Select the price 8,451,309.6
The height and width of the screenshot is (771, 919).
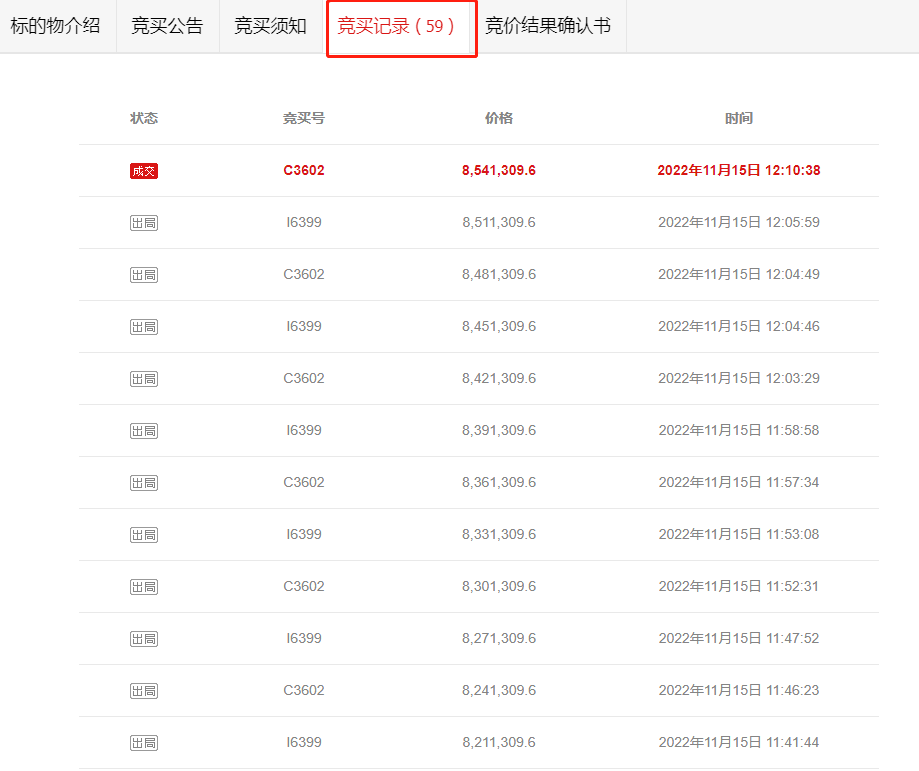[x=499, y=326]
